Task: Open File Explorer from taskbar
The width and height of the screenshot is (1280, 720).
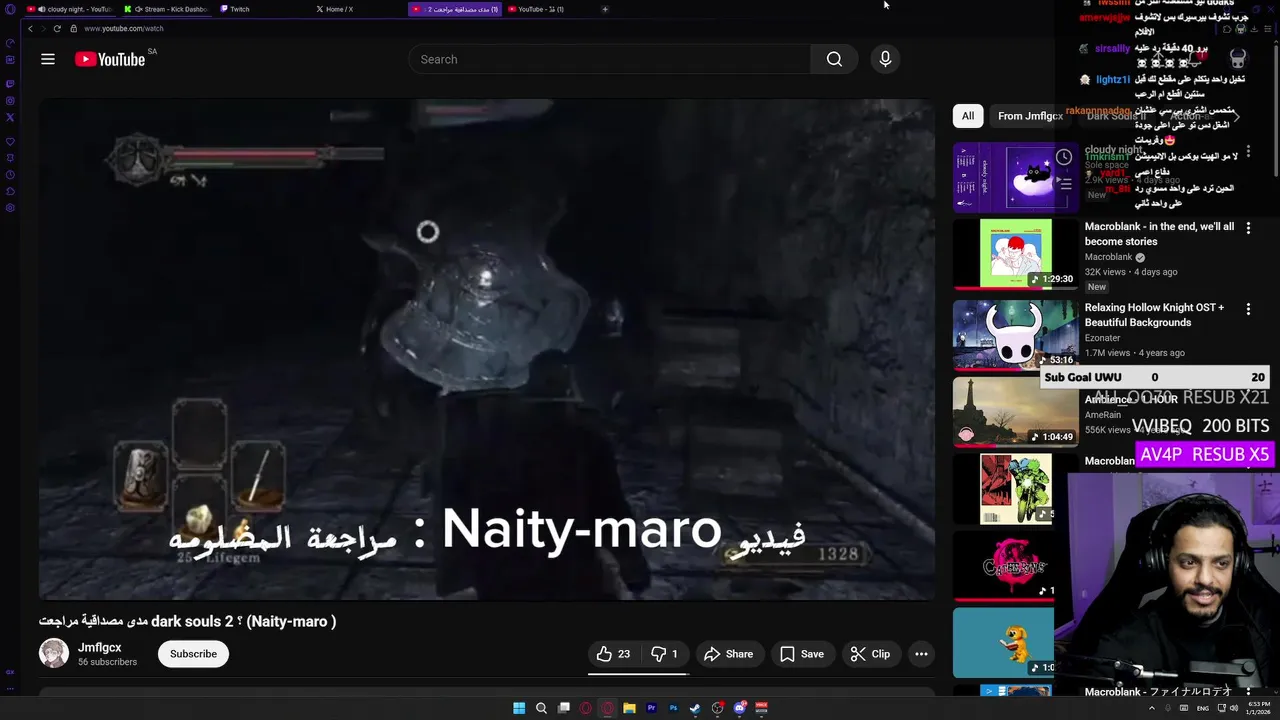Action: coord(629,708)
